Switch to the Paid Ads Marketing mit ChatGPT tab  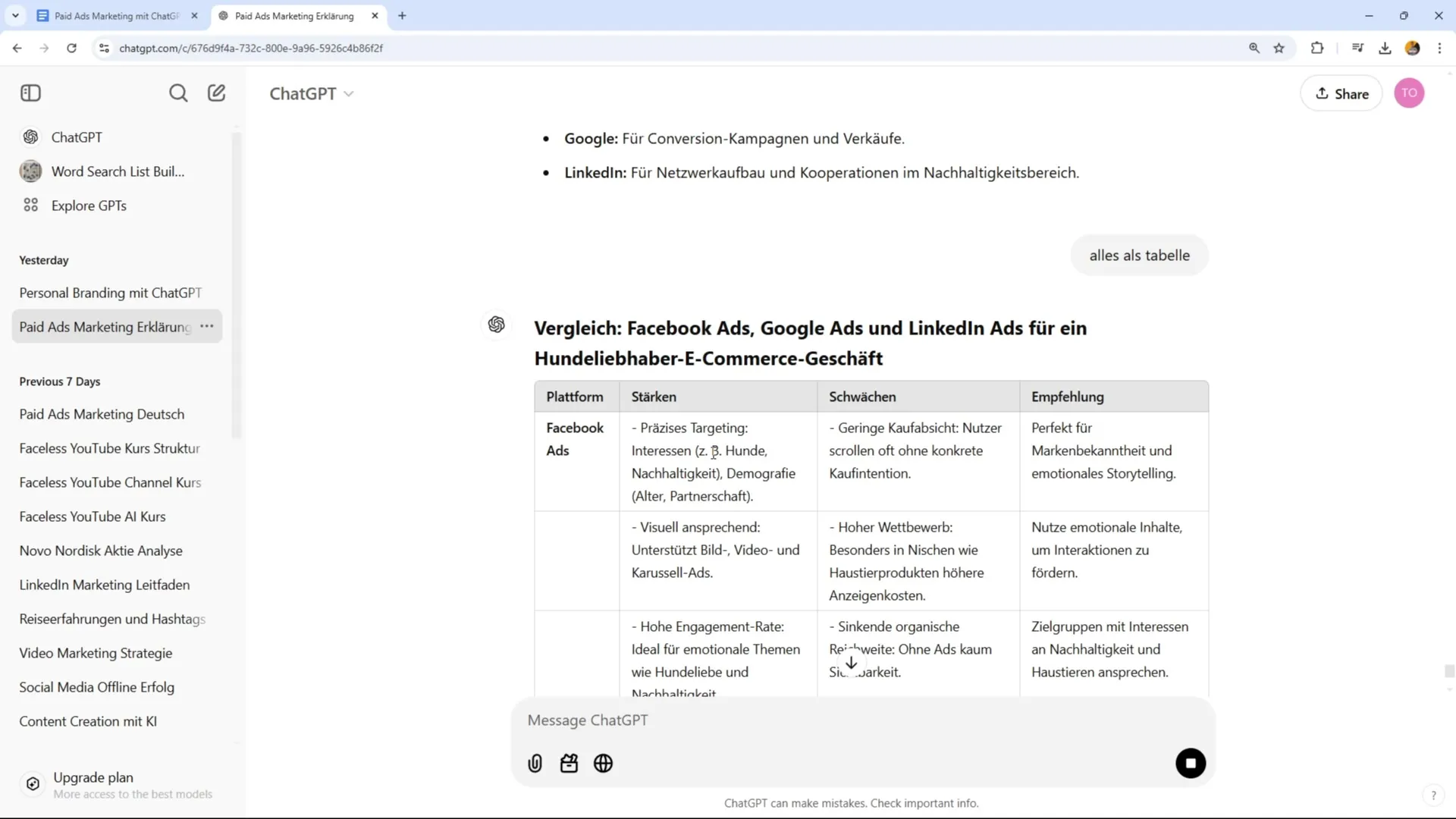pyautogui.click(x=116, y=15)
